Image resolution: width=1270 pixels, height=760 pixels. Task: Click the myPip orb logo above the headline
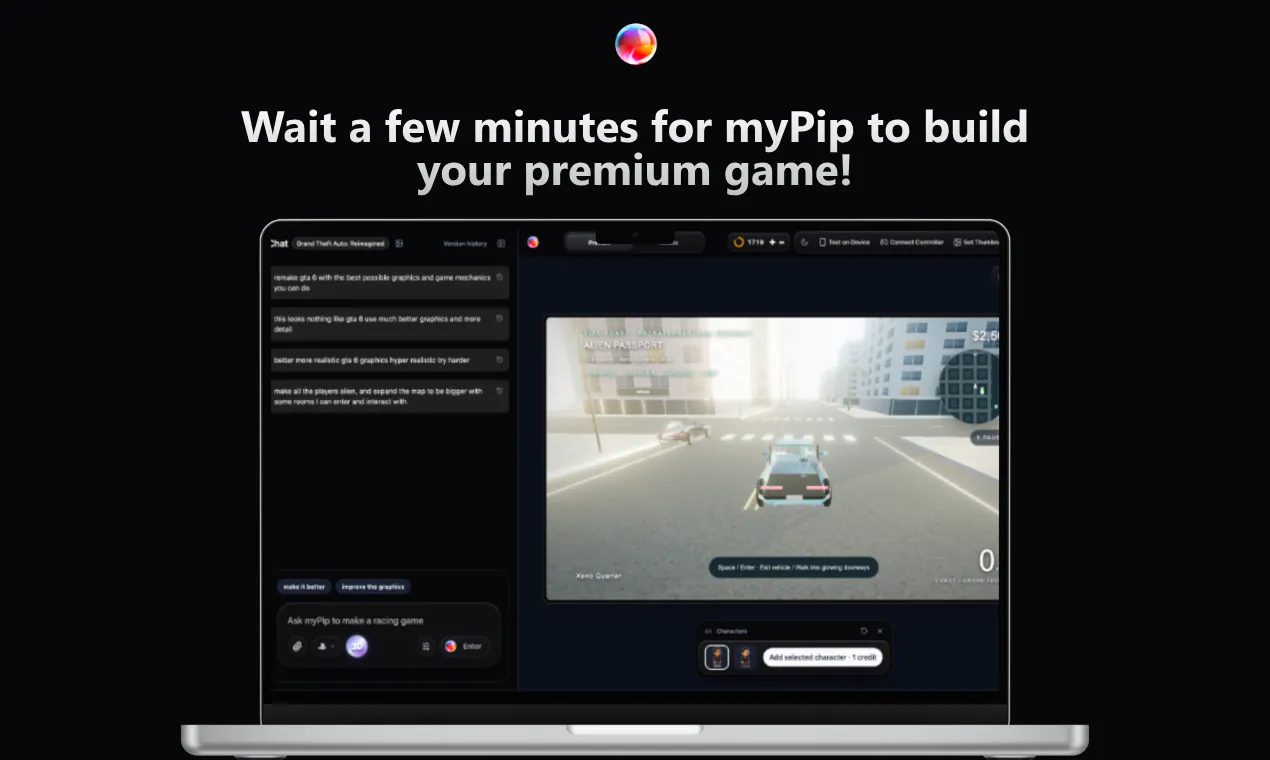point(636,44)
